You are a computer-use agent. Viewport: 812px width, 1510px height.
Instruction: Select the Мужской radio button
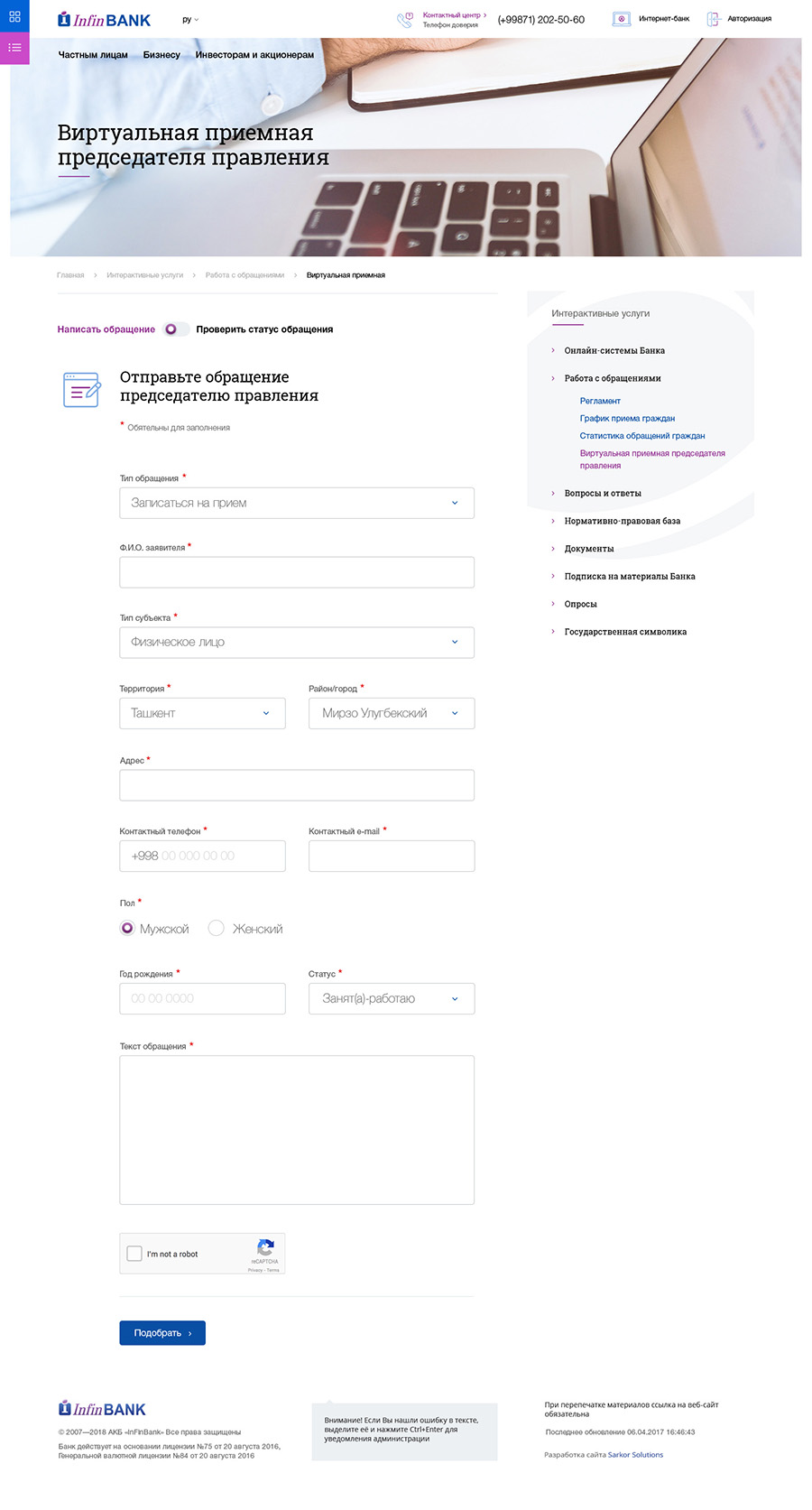point(127,928)
